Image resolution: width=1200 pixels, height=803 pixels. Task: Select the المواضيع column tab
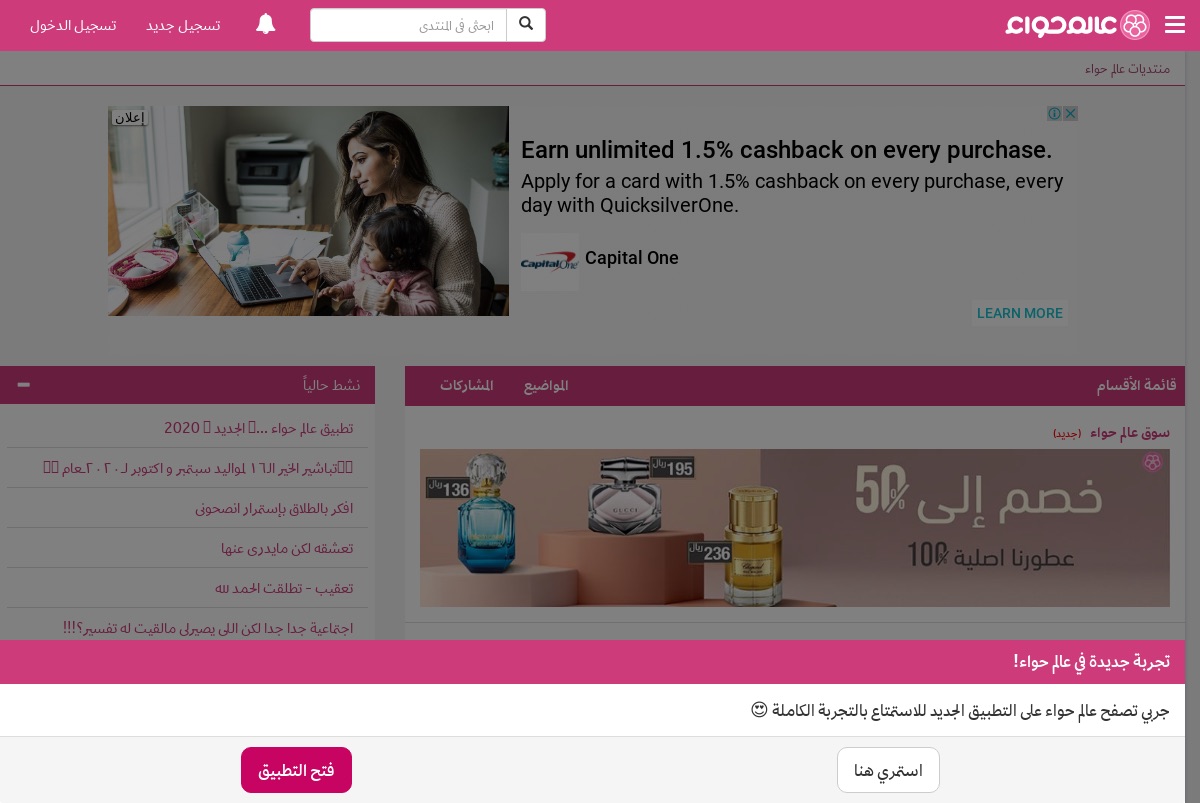(x=546, y=385)
